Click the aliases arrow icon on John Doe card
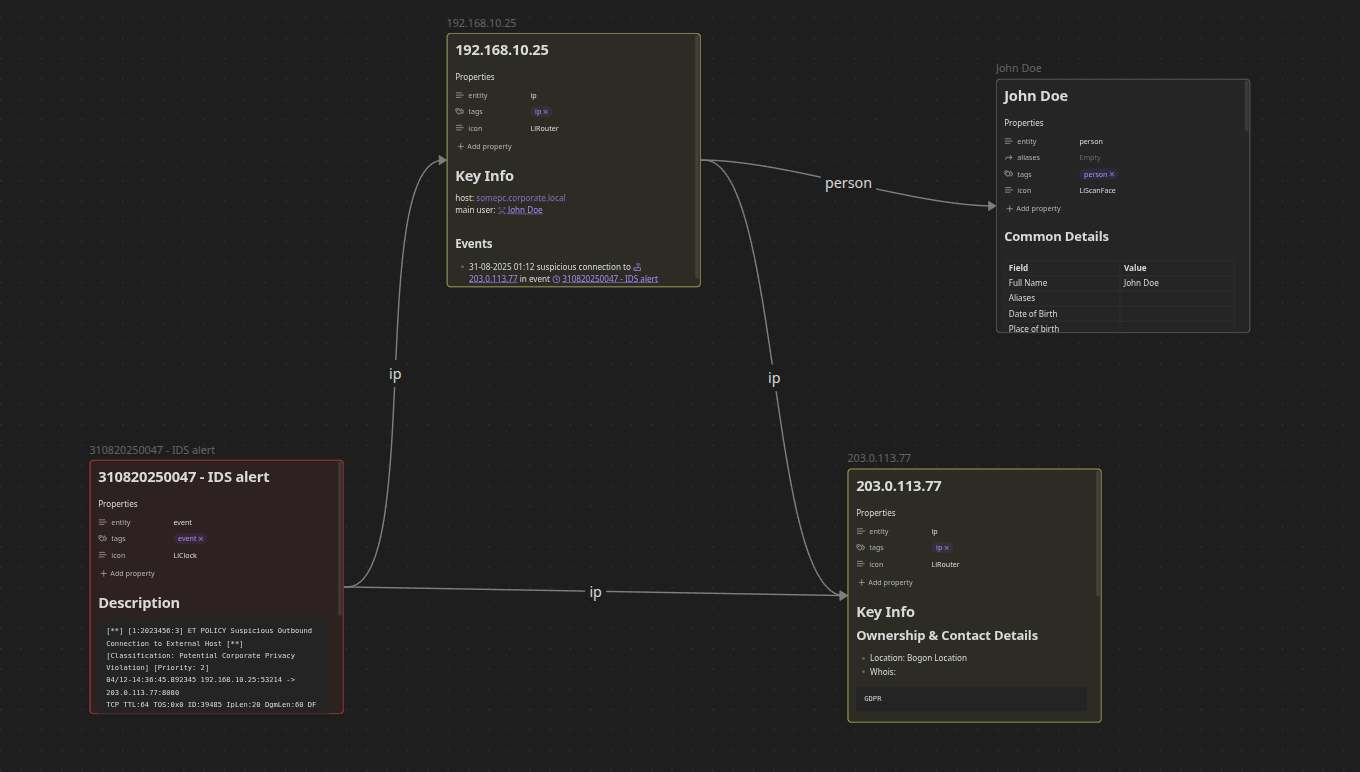 [1008, 157]
